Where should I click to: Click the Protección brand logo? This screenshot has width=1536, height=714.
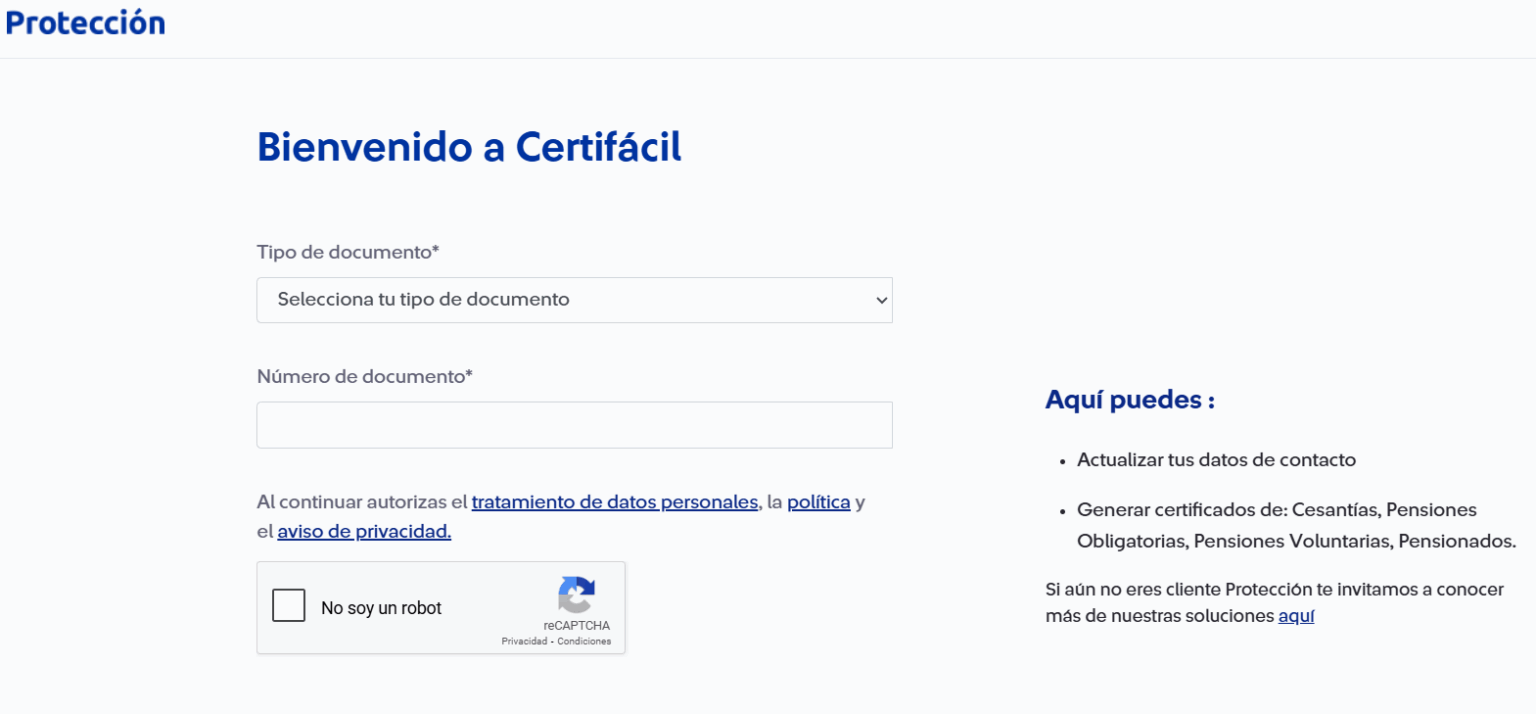click(85, 22)
